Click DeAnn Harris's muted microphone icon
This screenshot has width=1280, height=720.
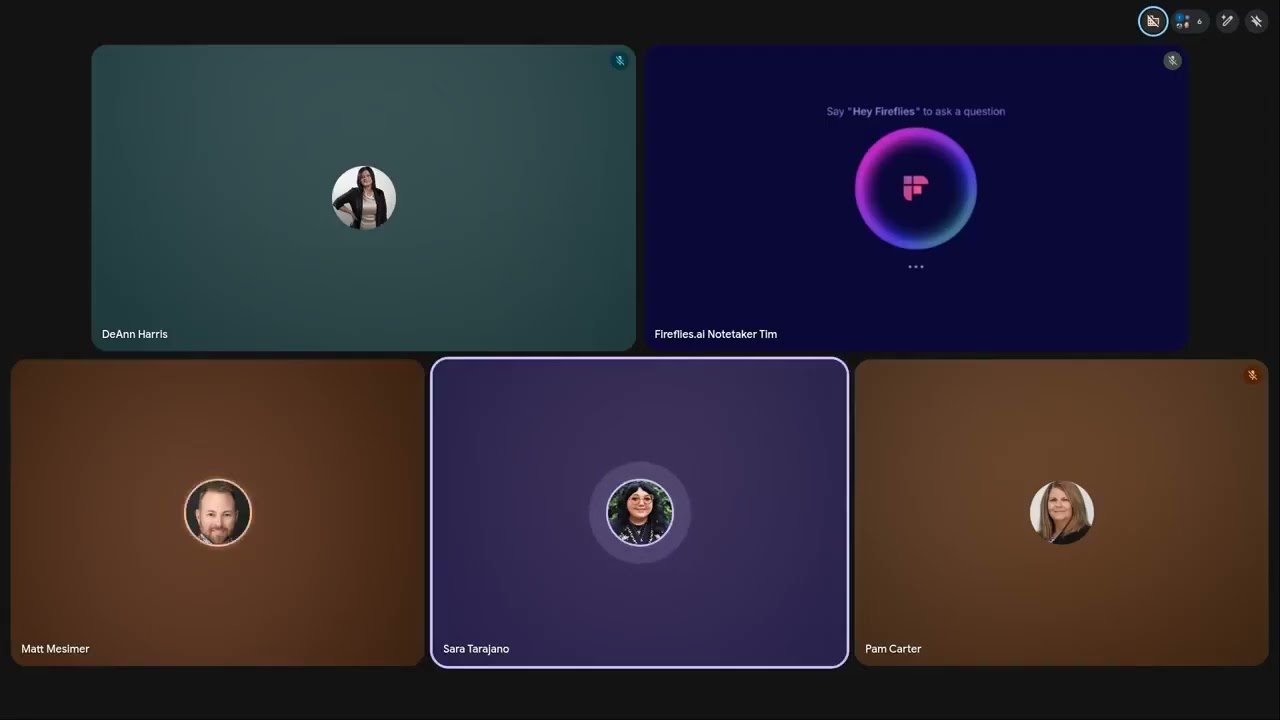620,61
